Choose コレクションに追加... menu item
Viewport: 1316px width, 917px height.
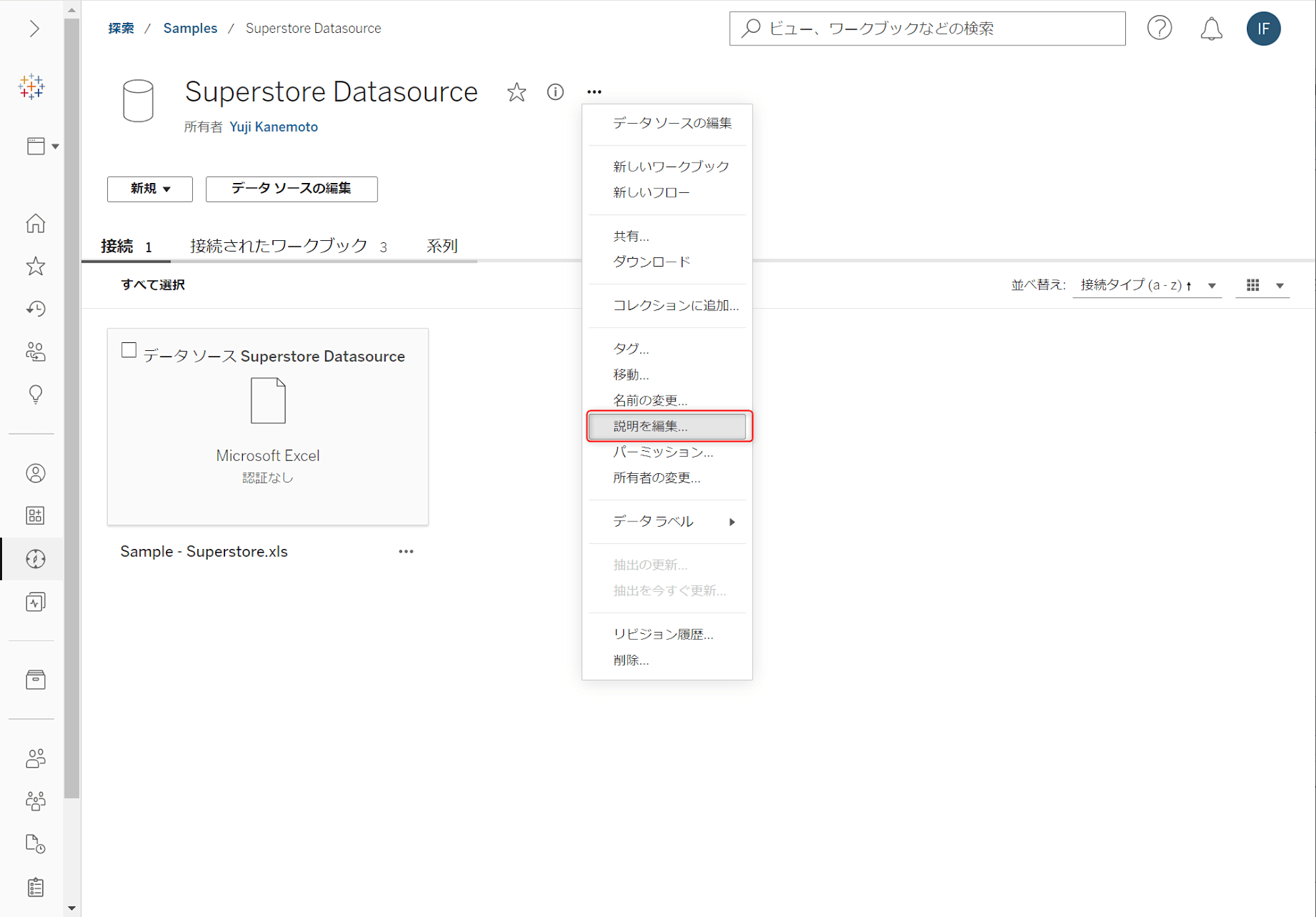667,305
